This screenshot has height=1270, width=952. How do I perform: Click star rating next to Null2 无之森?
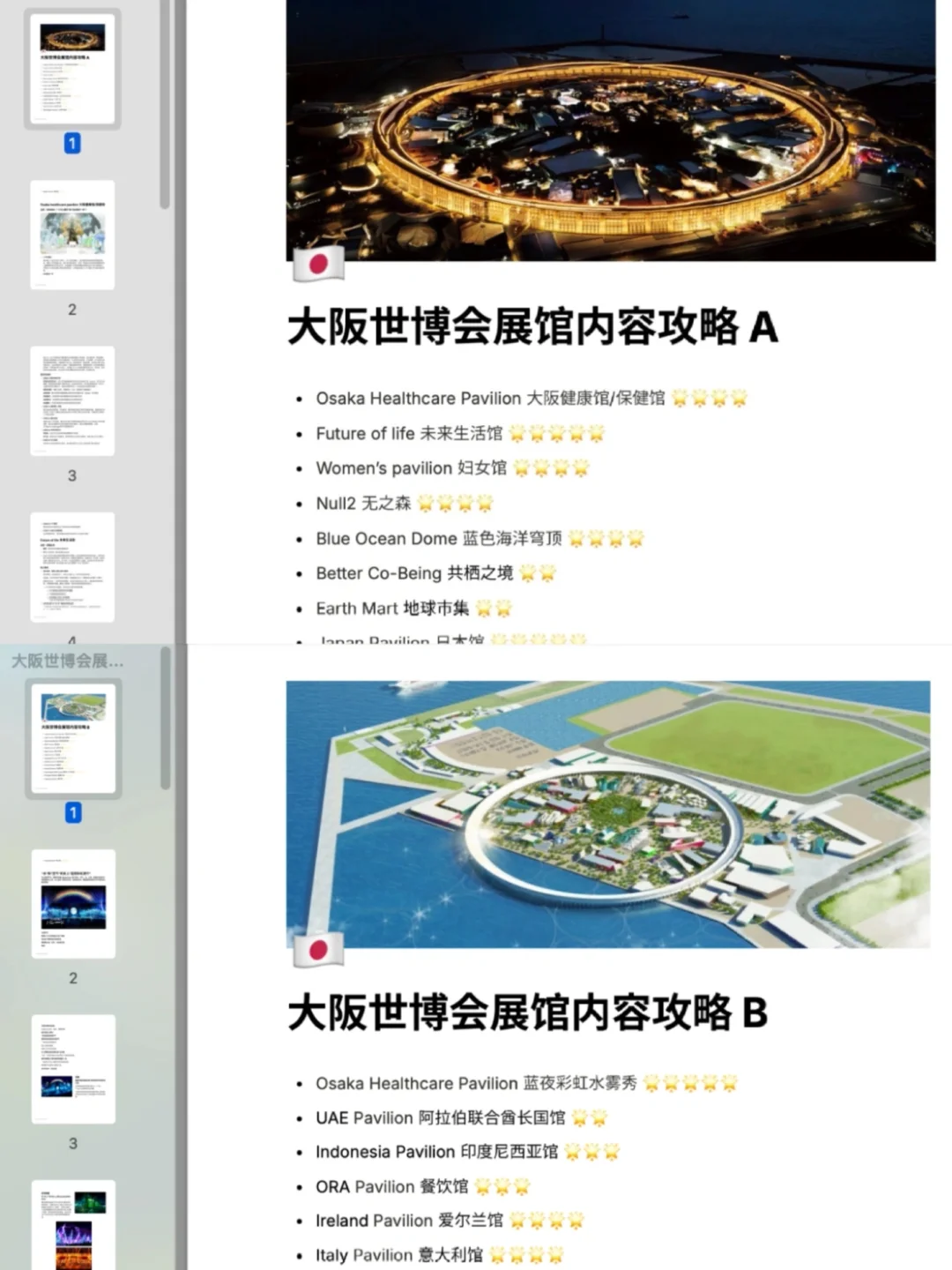pos(455,503)
